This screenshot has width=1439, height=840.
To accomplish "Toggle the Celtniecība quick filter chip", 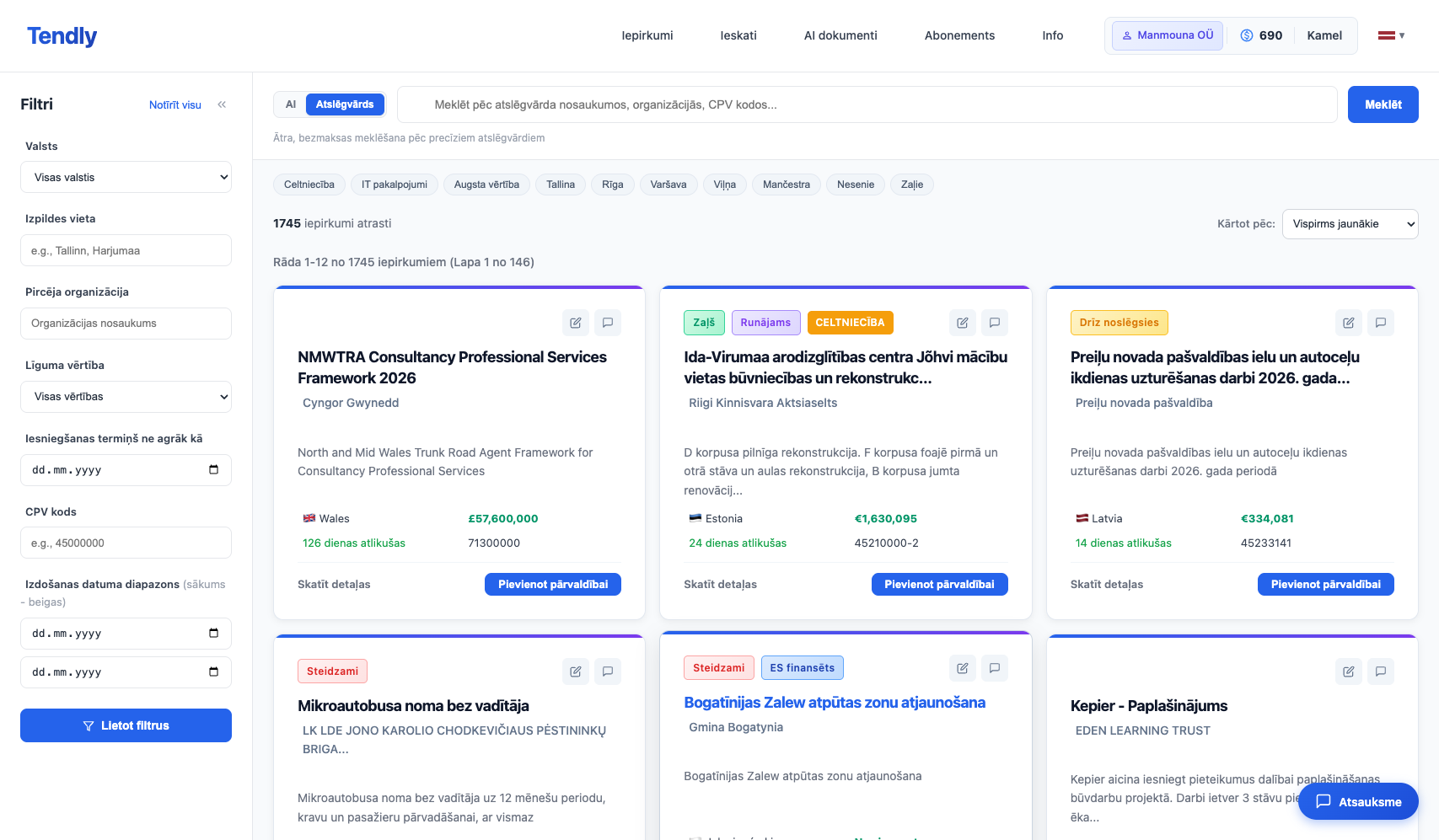I will pos(309,185).
